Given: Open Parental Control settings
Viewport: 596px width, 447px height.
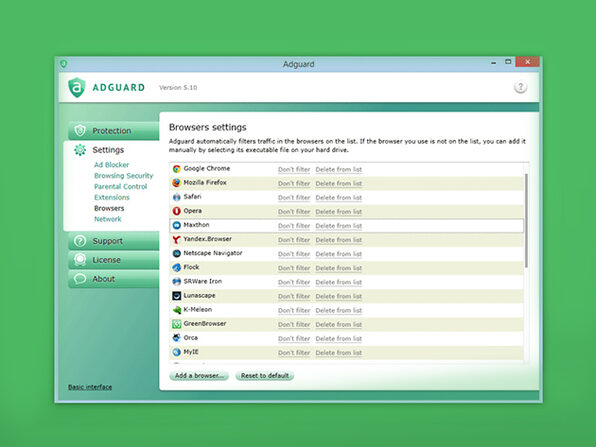Looking at the screenshot, I should 120,187.
